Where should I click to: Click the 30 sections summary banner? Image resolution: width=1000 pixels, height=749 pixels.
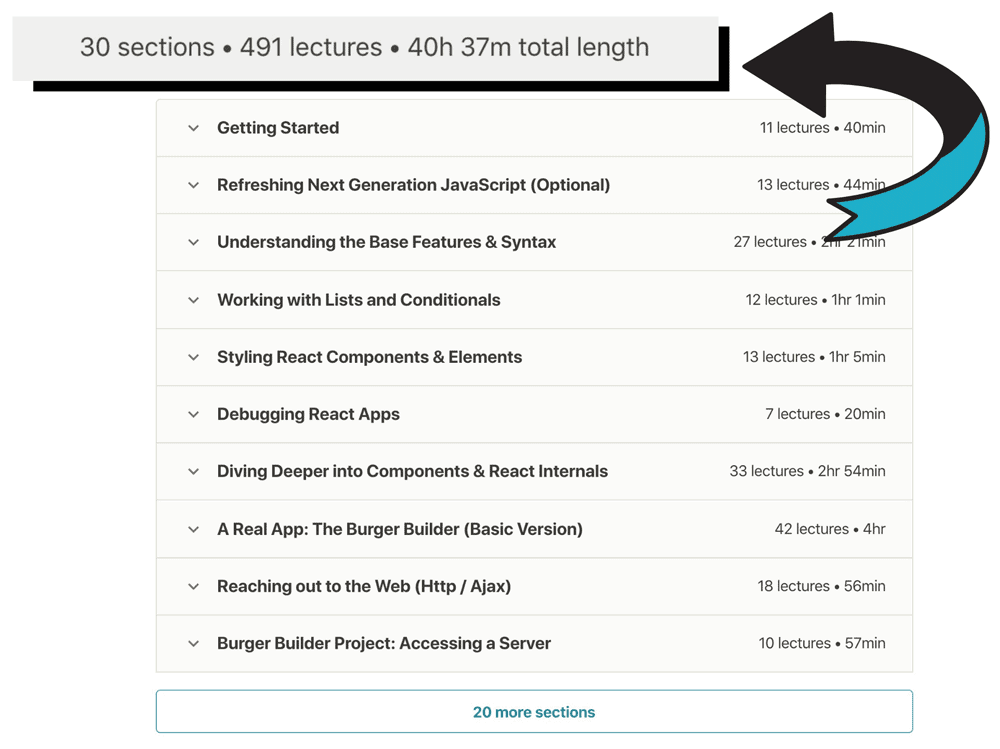click(365, 47)
